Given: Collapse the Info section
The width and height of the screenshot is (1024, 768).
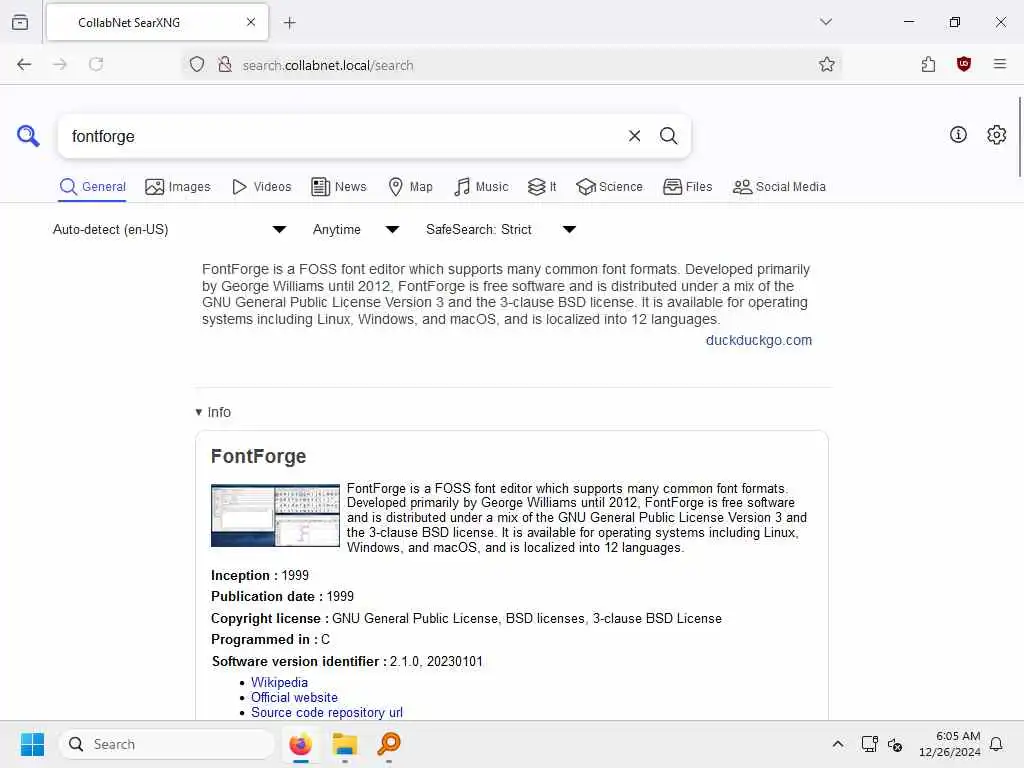Looking at the screenshot, I should pyautogui.click(x=213, y=412).
